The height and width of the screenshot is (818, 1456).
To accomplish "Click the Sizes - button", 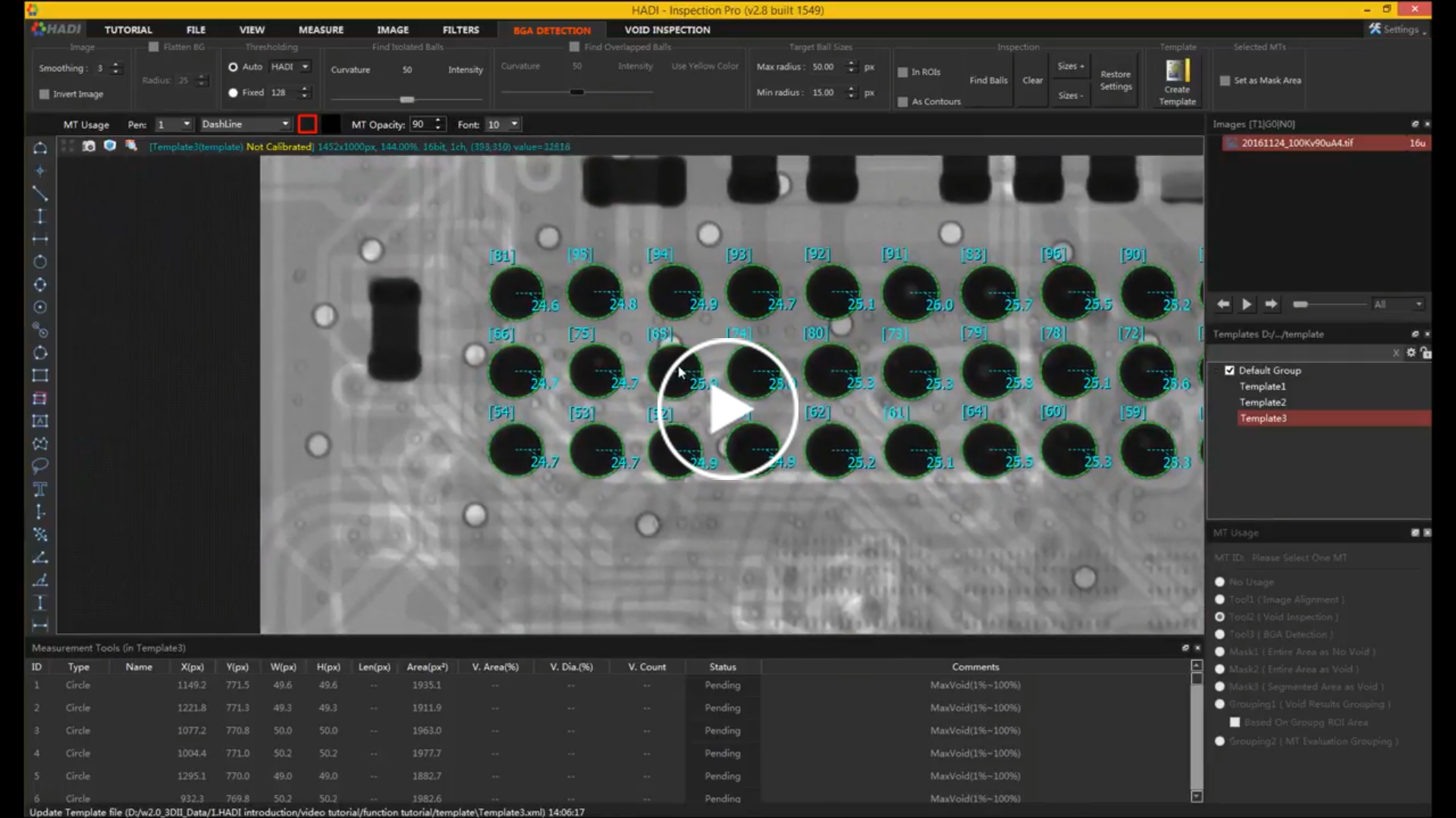I will (1071, 96).
